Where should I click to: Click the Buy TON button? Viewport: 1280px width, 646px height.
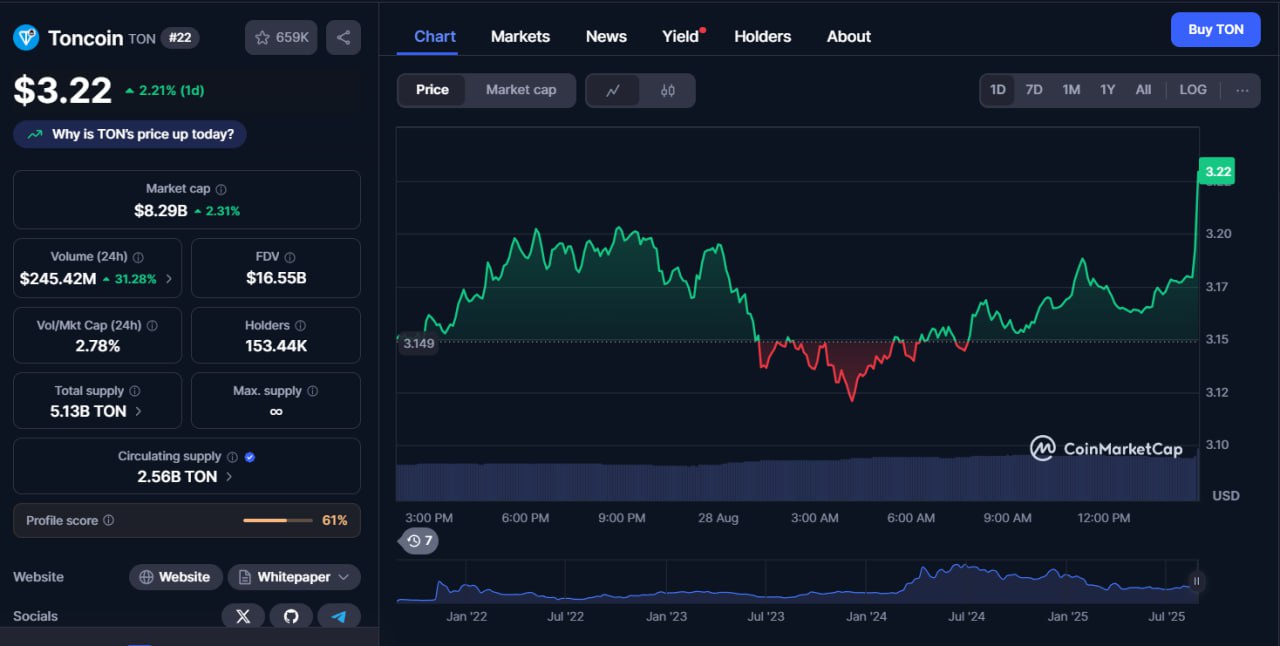point(1216,30)
